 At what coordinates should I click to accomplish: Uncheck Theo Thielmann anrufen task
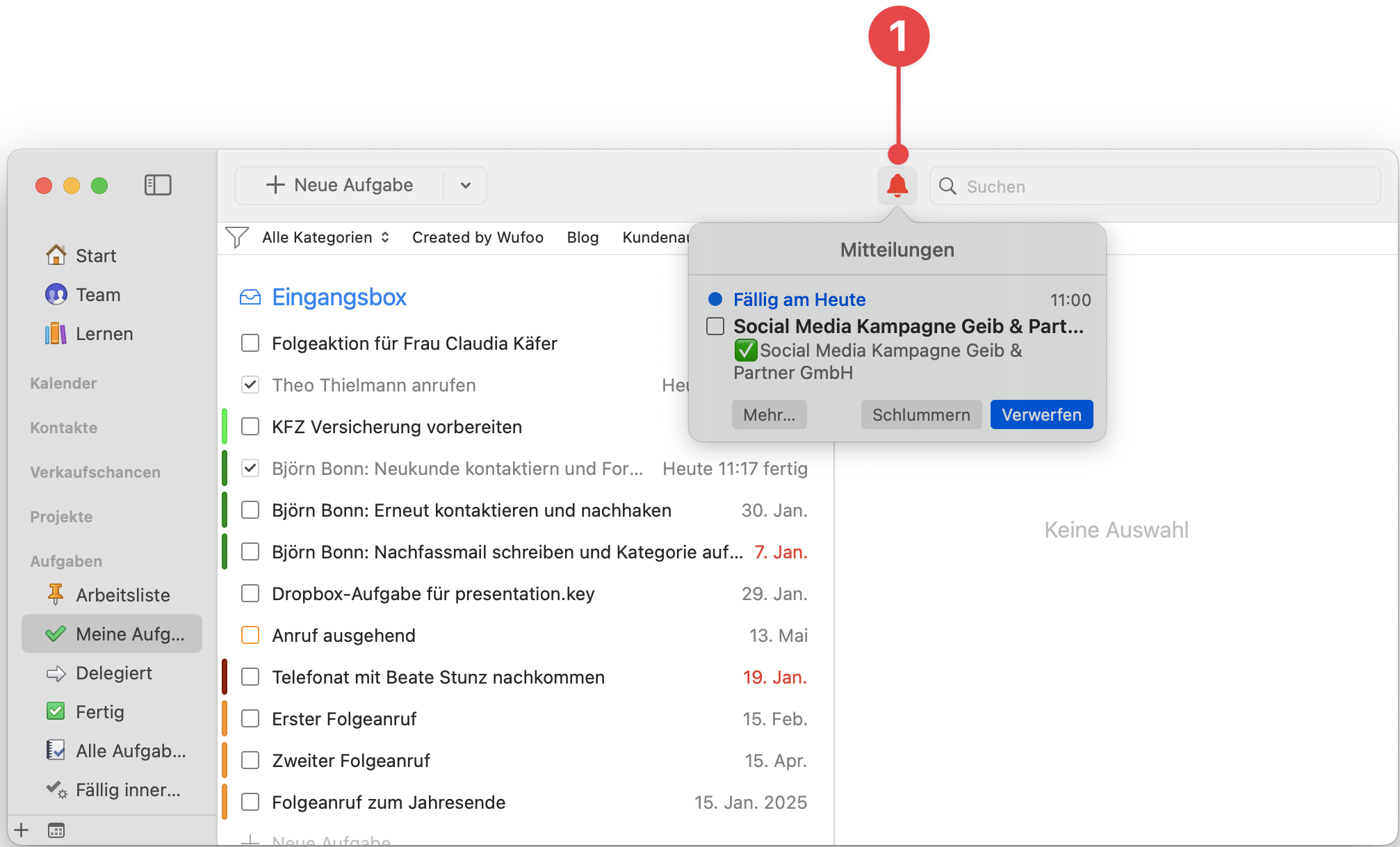[x=250, y=385]
